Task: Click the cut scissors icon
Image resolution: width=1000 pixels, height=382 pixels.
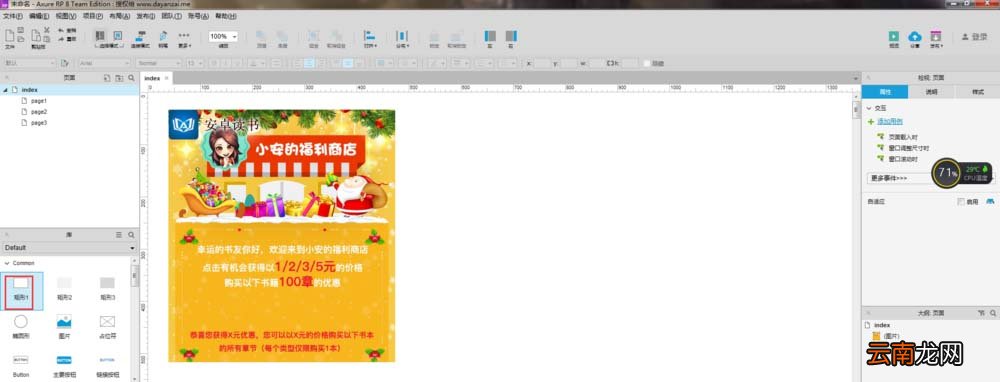Action: click(x=47, y=31)
